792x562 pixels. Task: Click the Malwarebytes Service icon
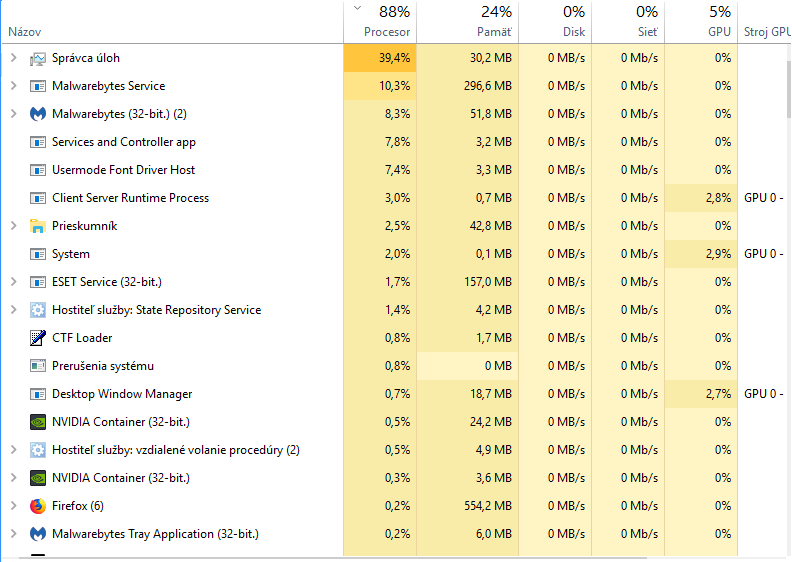coord(38,86)
